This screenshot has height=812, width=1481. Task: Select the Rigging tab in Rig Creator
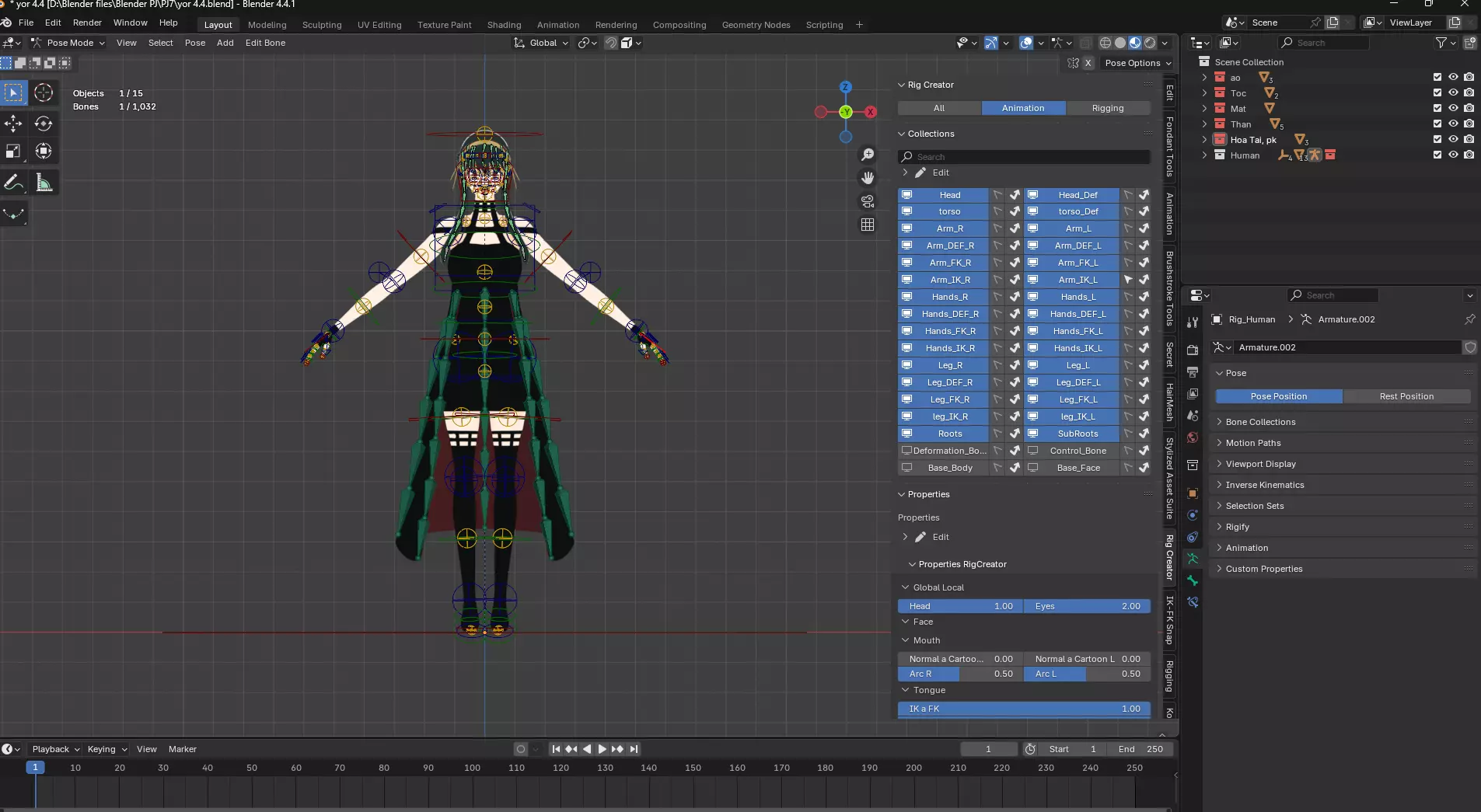(x=1107, y=108)
